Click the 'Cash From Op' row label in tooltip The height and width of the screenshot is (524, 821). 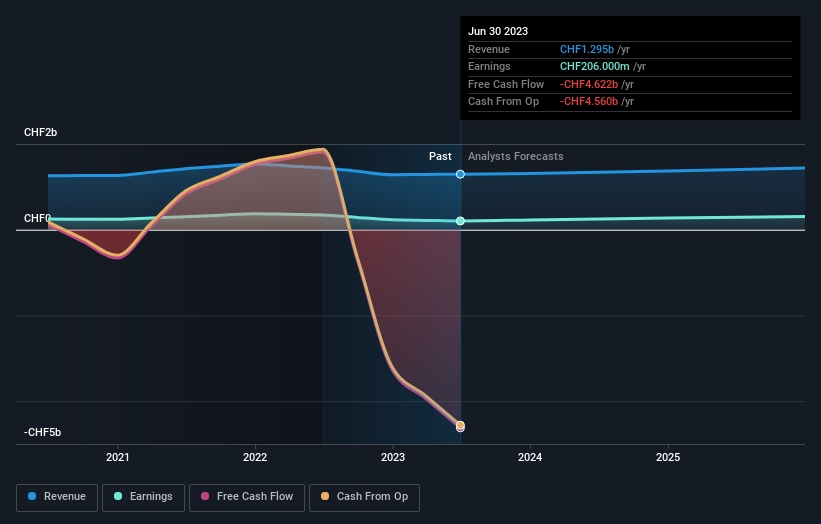coord(503,102)
